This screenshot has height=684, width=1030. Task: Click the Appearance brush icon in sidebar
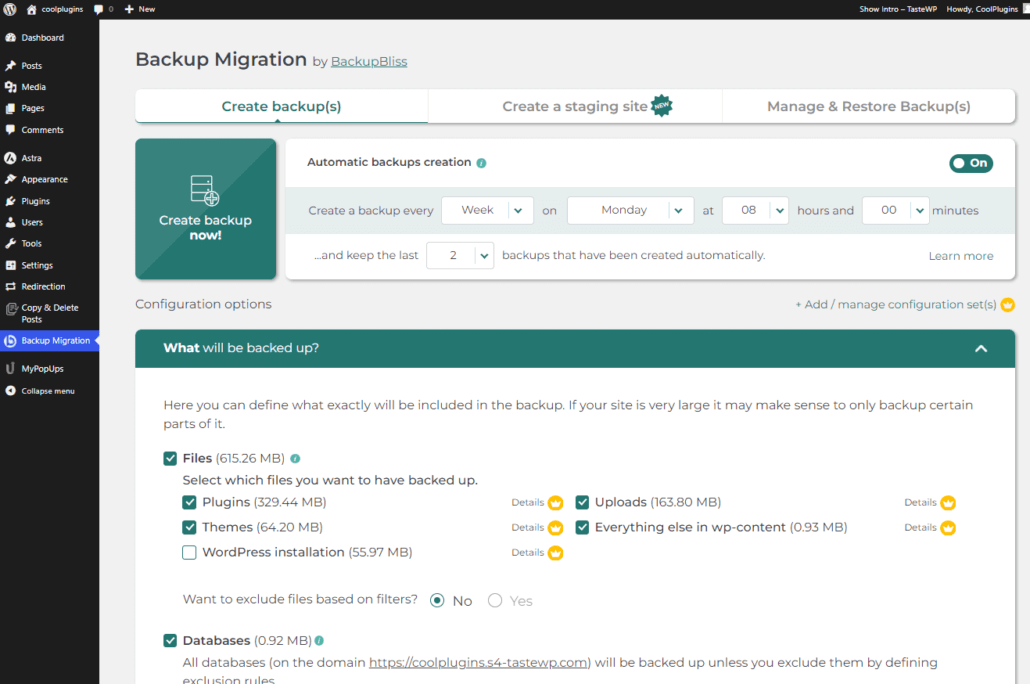(x=11, y=179)
